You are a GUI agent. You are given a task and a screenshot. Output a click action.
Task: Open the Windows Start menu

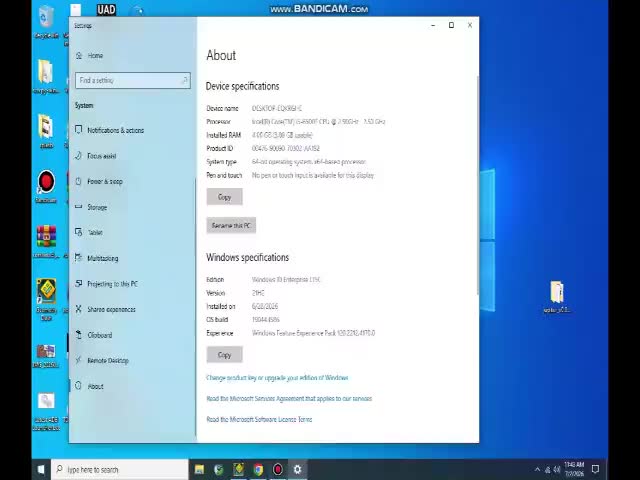41,469
